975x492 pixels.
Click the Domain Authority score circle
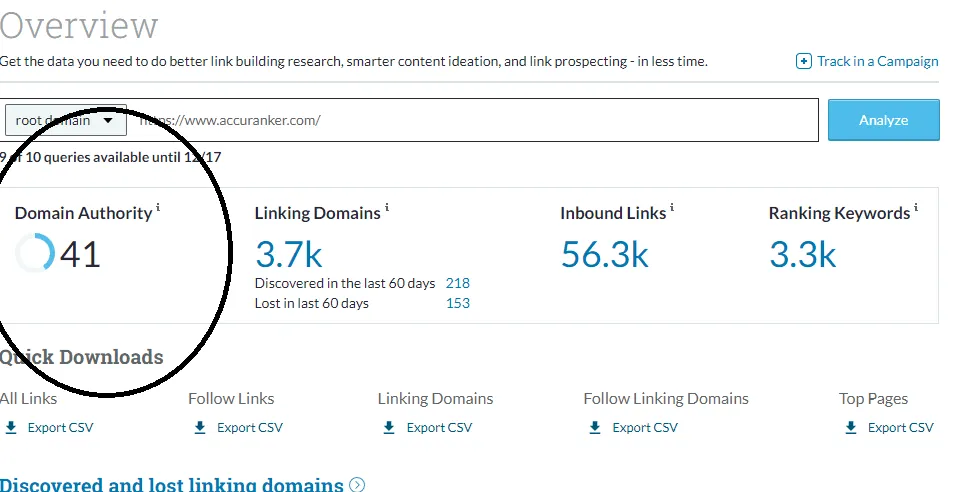pos(35,254)
